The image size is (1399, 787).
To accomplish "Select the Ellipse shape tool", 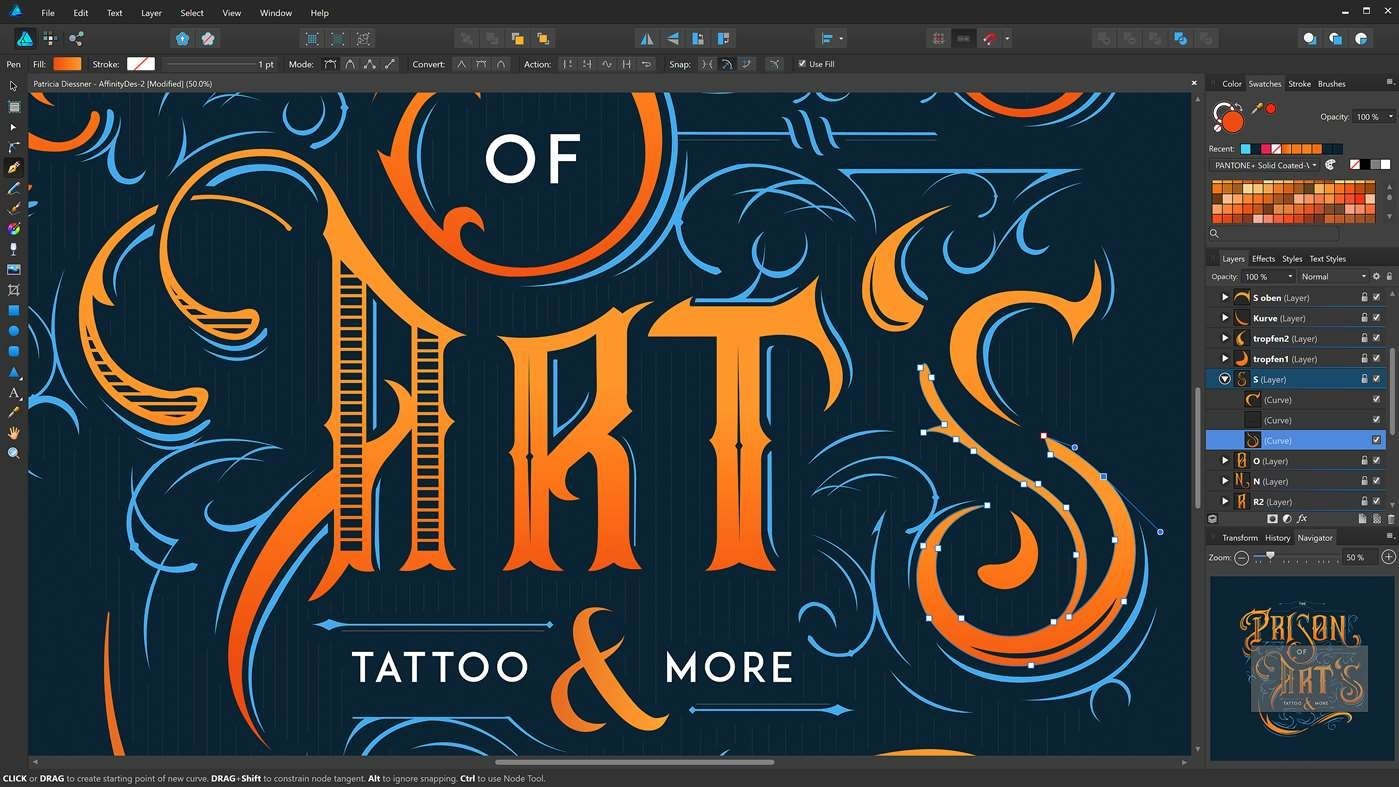I will (x=14, y=331).
